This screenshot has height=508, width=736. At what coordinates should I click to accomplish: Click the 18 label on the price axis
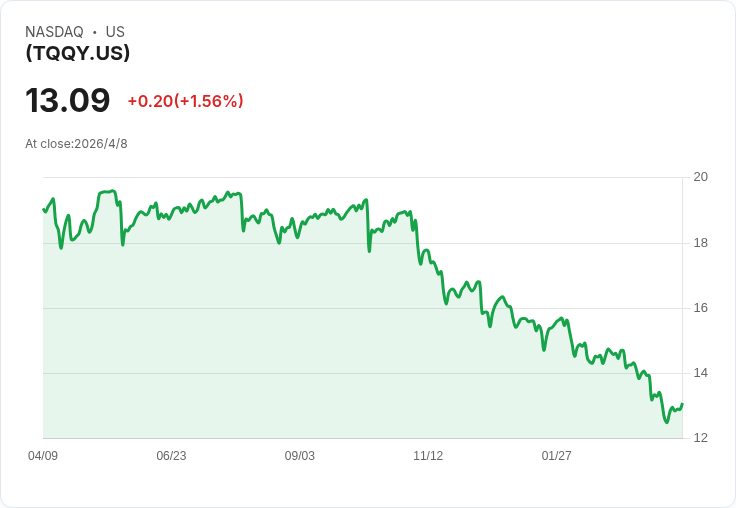pyautogui.click(x=701, y=243)
